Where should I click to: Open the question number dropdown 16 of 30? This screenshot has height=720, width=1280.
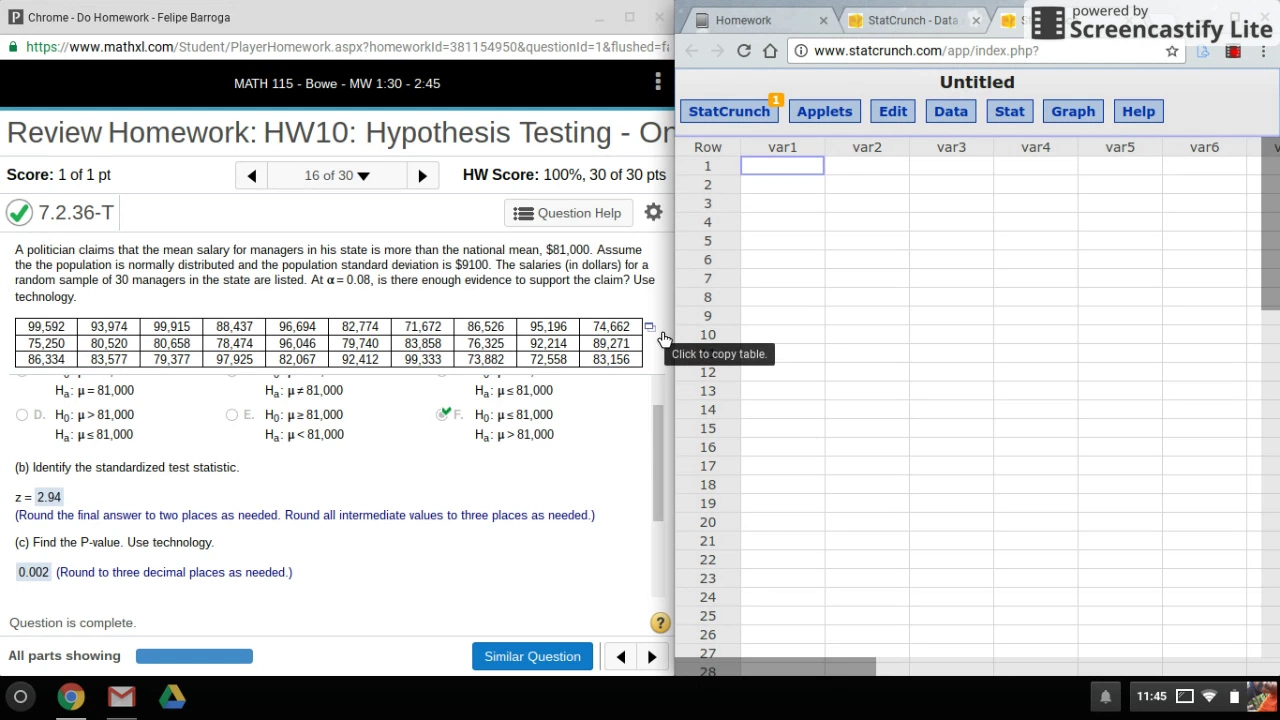point(337,175)
